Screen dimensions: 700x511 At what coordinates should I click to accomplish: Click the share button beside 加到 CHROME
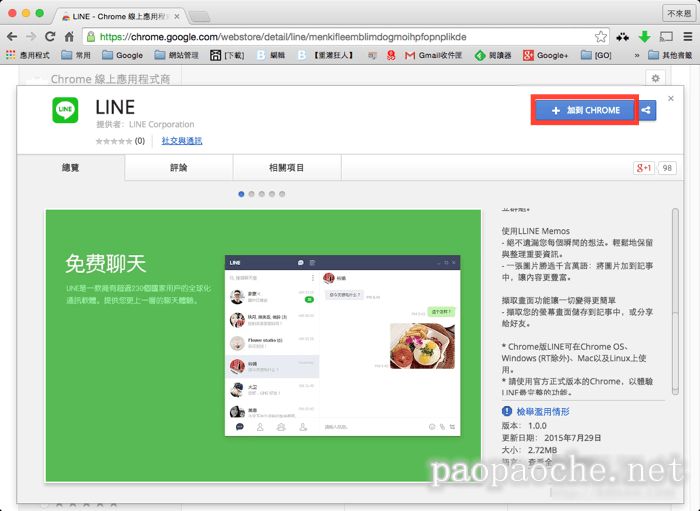click(x=646, y=110)
